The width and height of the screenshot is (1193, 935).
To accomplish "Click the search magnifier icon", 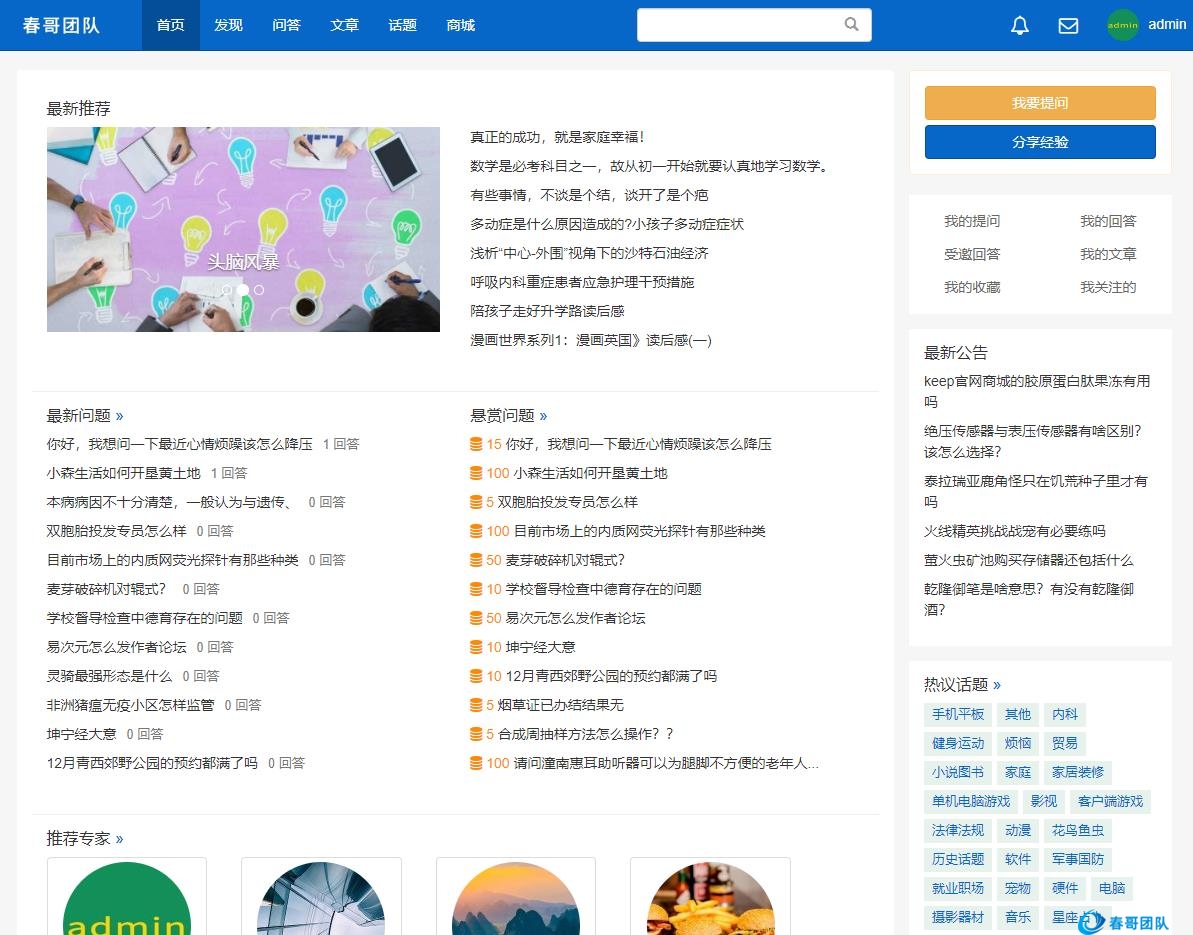I will tap(851, 25).
